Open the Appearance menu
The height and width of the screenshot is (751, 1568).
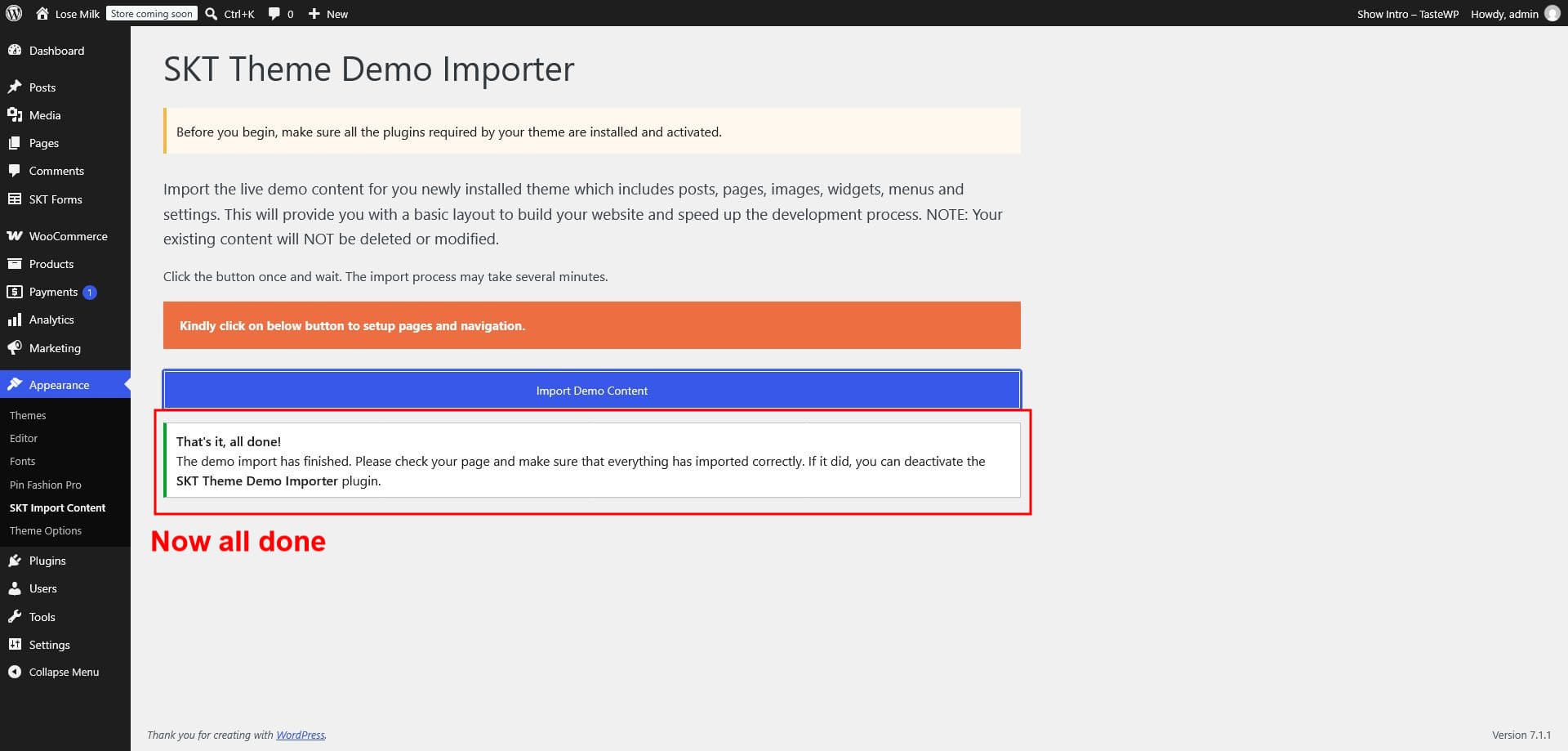pos(65,384)
